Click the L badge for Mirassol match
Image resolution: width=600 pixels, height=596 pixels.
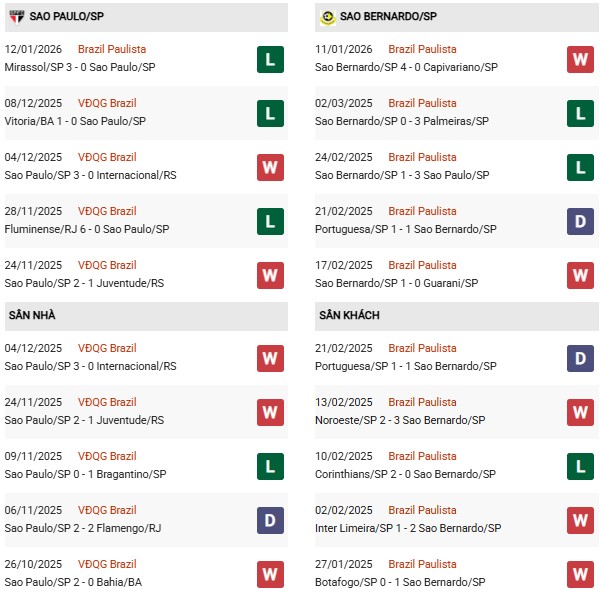coord(270,59)
